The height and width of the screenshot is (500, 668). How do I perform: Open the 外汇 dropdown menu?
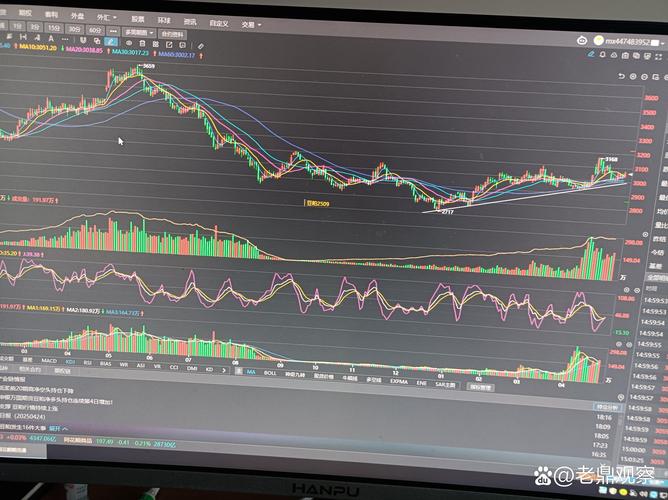(x=107, y=17)
